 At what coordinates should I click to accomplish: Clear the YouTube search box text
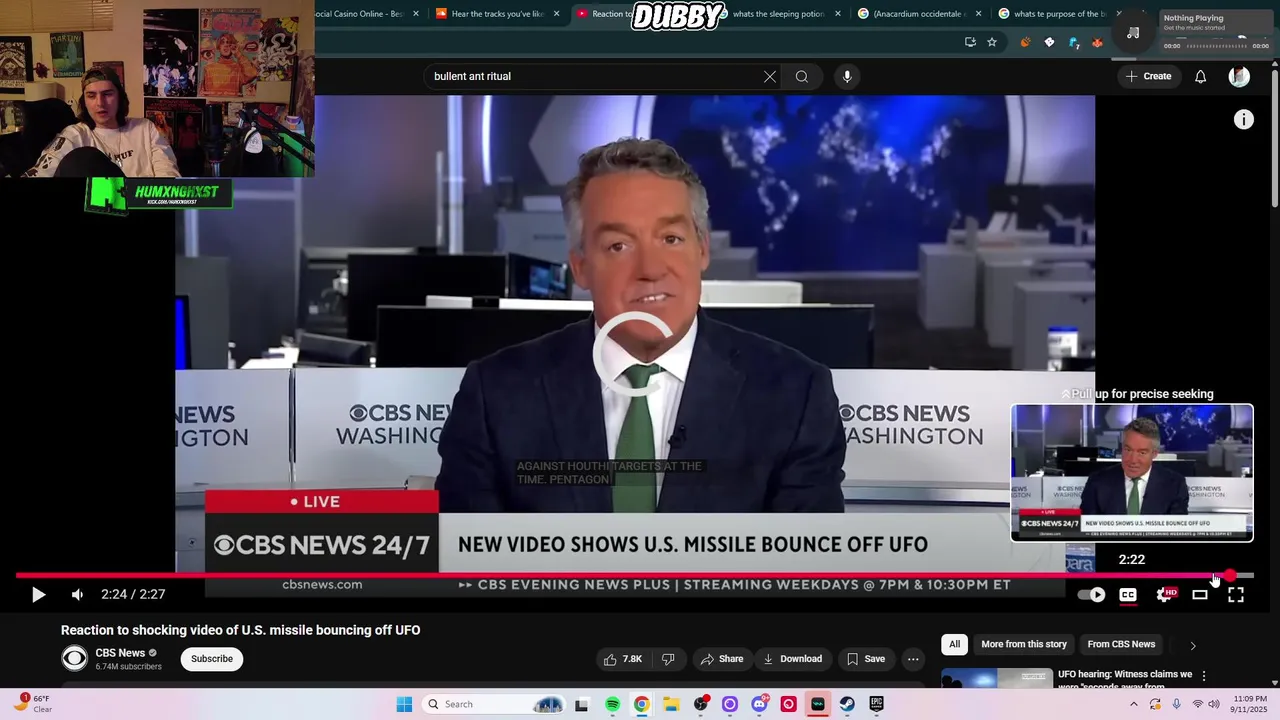click(x=770, y=76)
